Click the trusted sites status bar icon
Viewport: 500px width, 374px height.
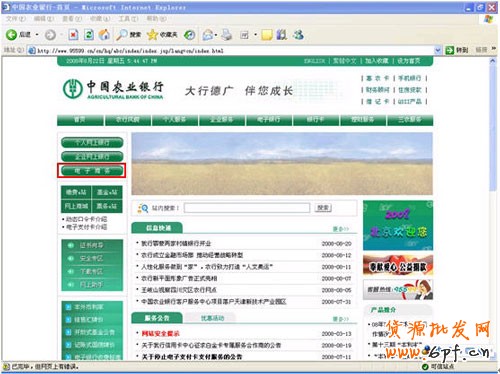point(425,367)
